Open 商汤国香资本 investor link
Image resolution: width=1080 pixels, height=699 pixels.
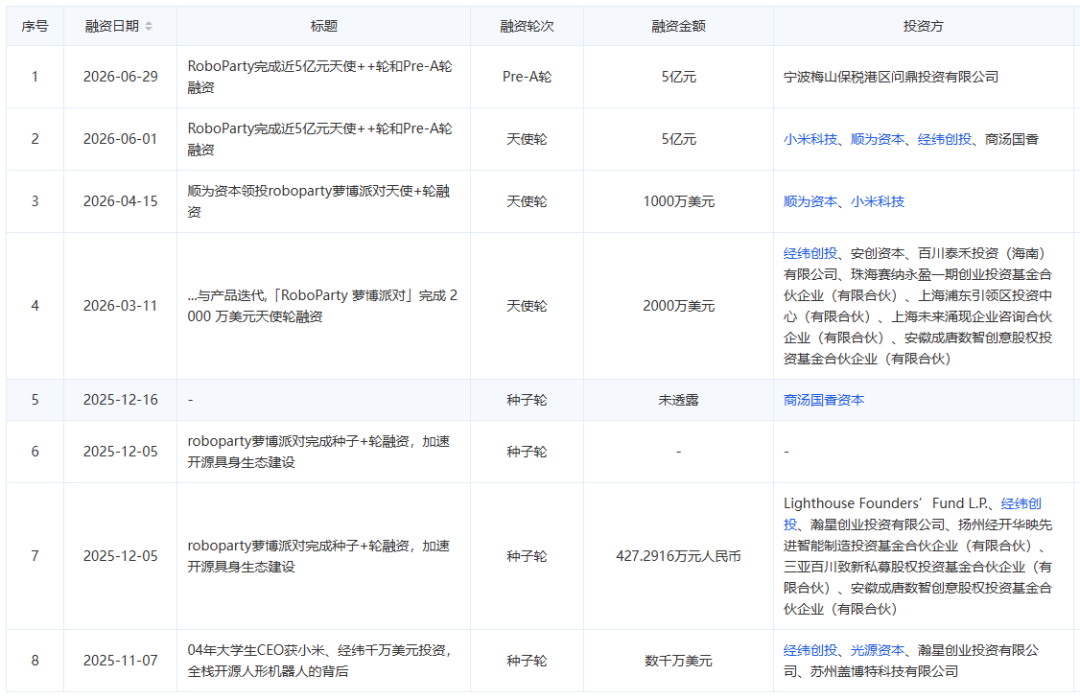coord(824,400)
